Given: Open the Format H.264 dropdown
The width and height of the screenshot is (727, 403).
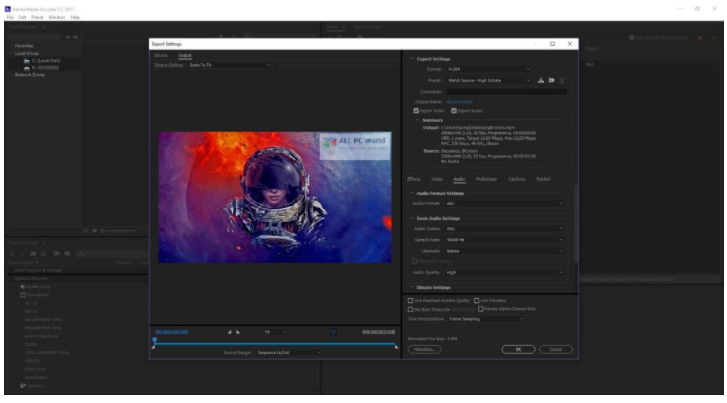Looking at the screenshot, I should (x=489, y=69).
